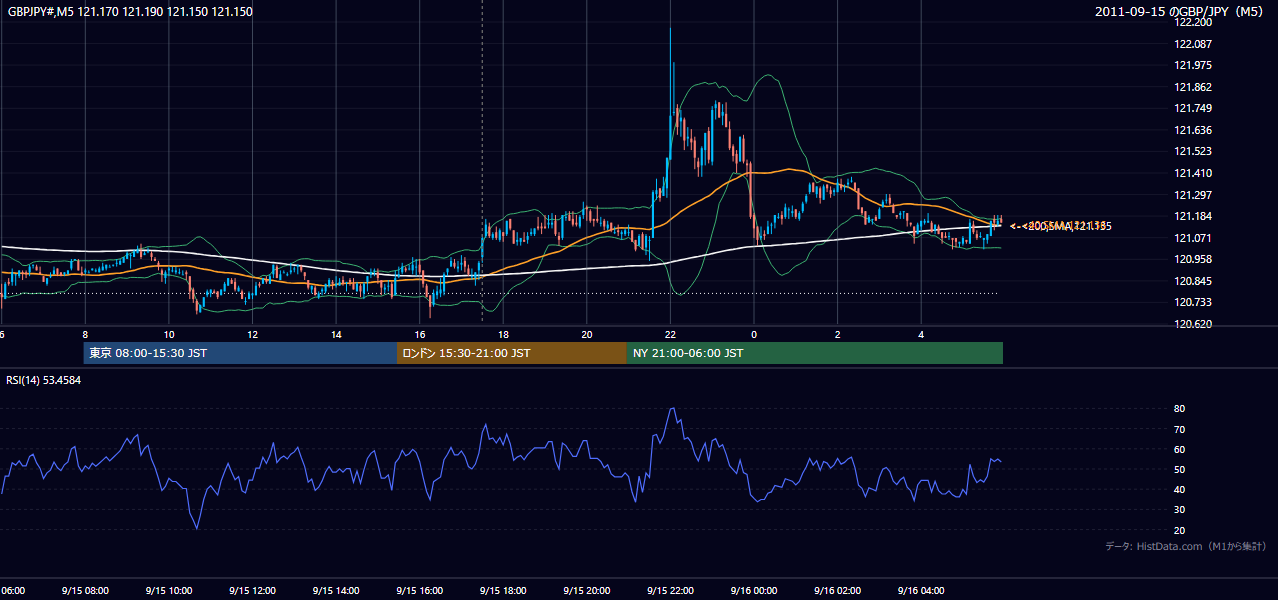Screen dimensions: 1278x600
Task: Select the ロンドン 15:30-21:00 JST session bar
Action: (x=512, y=353)
